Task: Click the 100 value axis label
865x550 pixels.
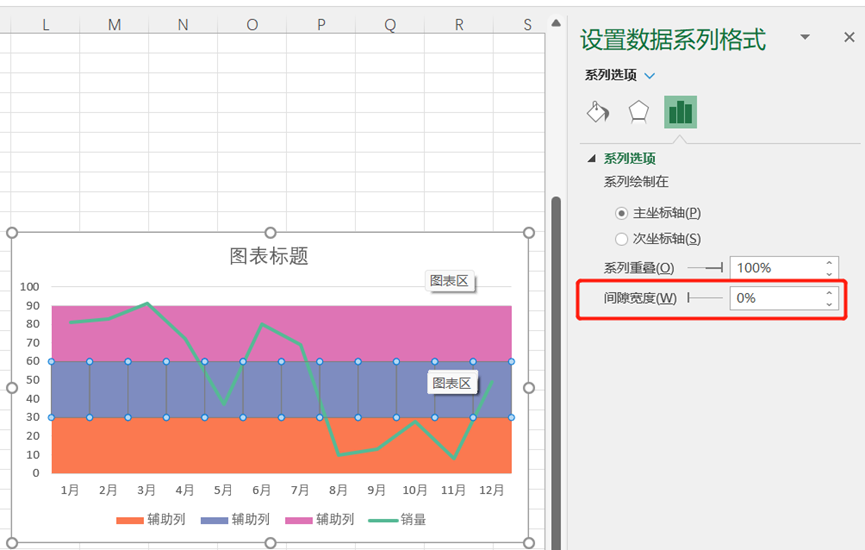Action: point(30,287)
